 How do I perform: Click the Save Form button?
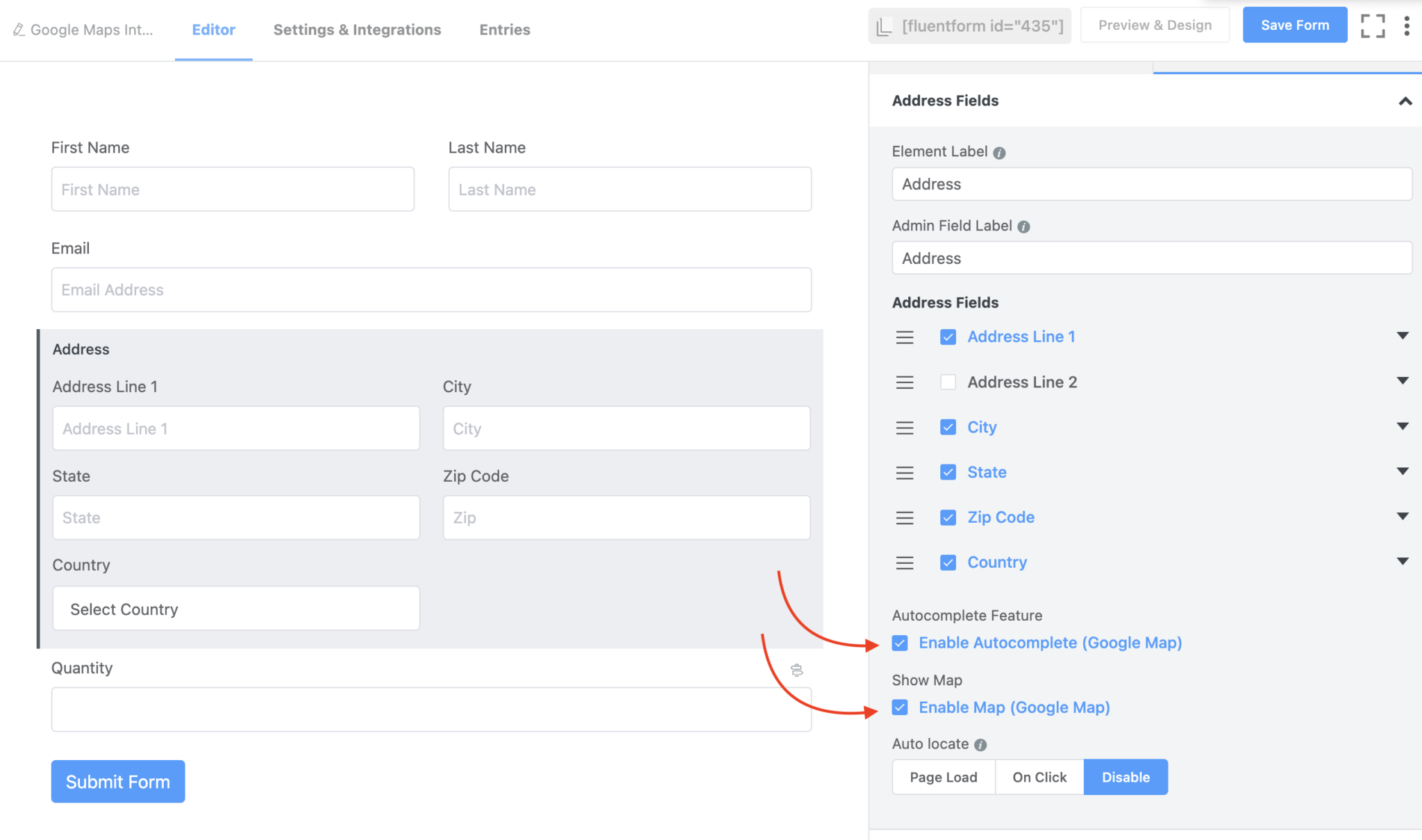[x=1294, y=24]
